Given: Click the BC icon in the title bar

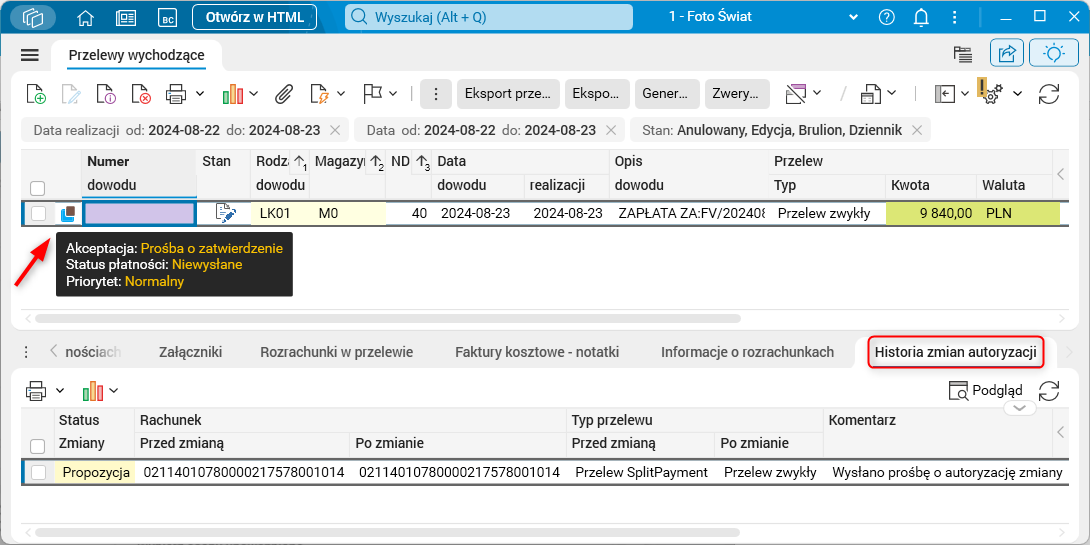Looking at the screenshot, I should (x=168, y=18).
